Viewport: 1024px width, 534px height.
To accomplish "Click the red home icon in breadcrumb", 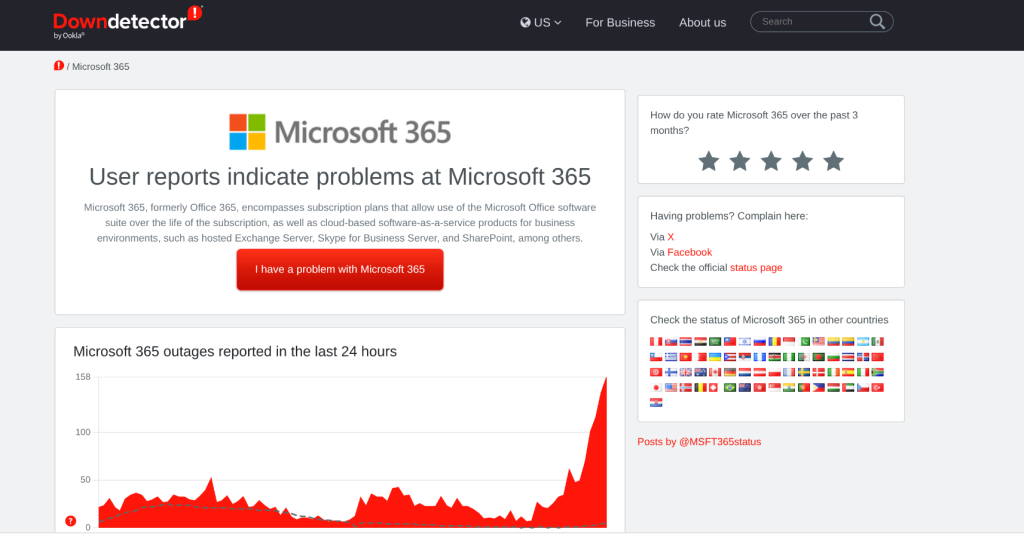I will tap(59, 66).
